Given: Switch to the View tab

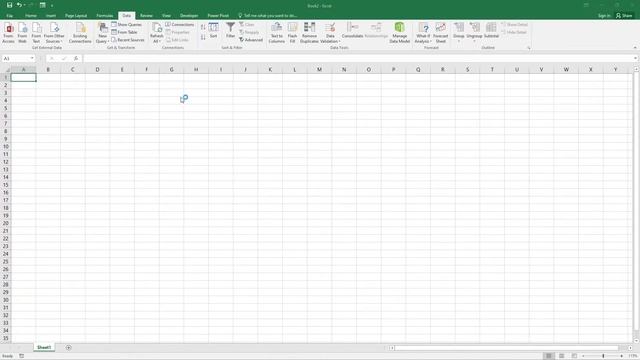Looking at the screenshot, I should click(166, 16).
